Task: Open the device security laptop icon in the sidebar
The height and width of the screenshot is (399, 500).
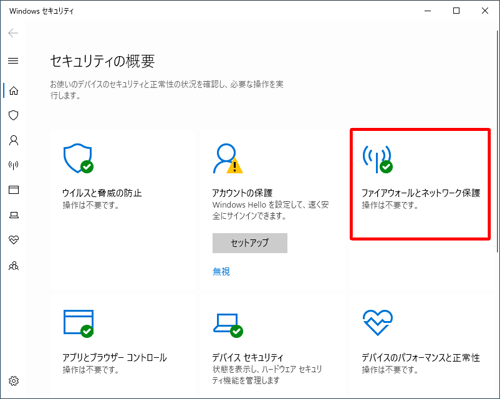Action: tap(14, 215)
